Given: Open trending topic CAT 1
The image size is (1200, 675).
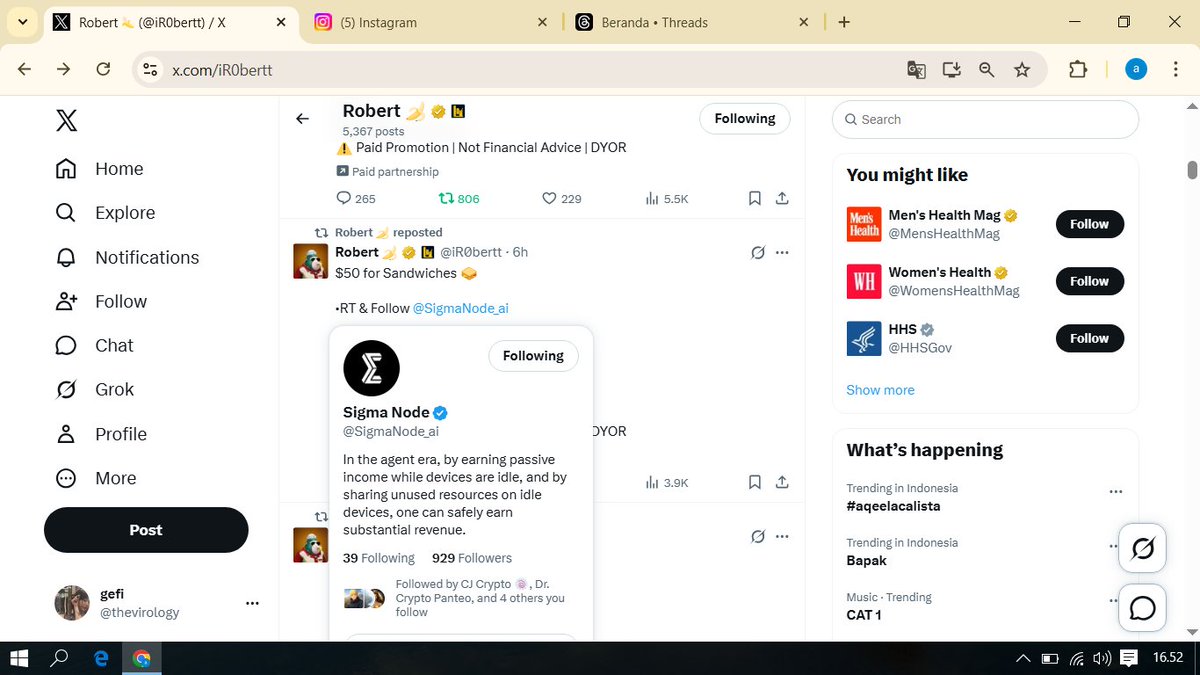Looking at the screenshot, I should 866,615.
